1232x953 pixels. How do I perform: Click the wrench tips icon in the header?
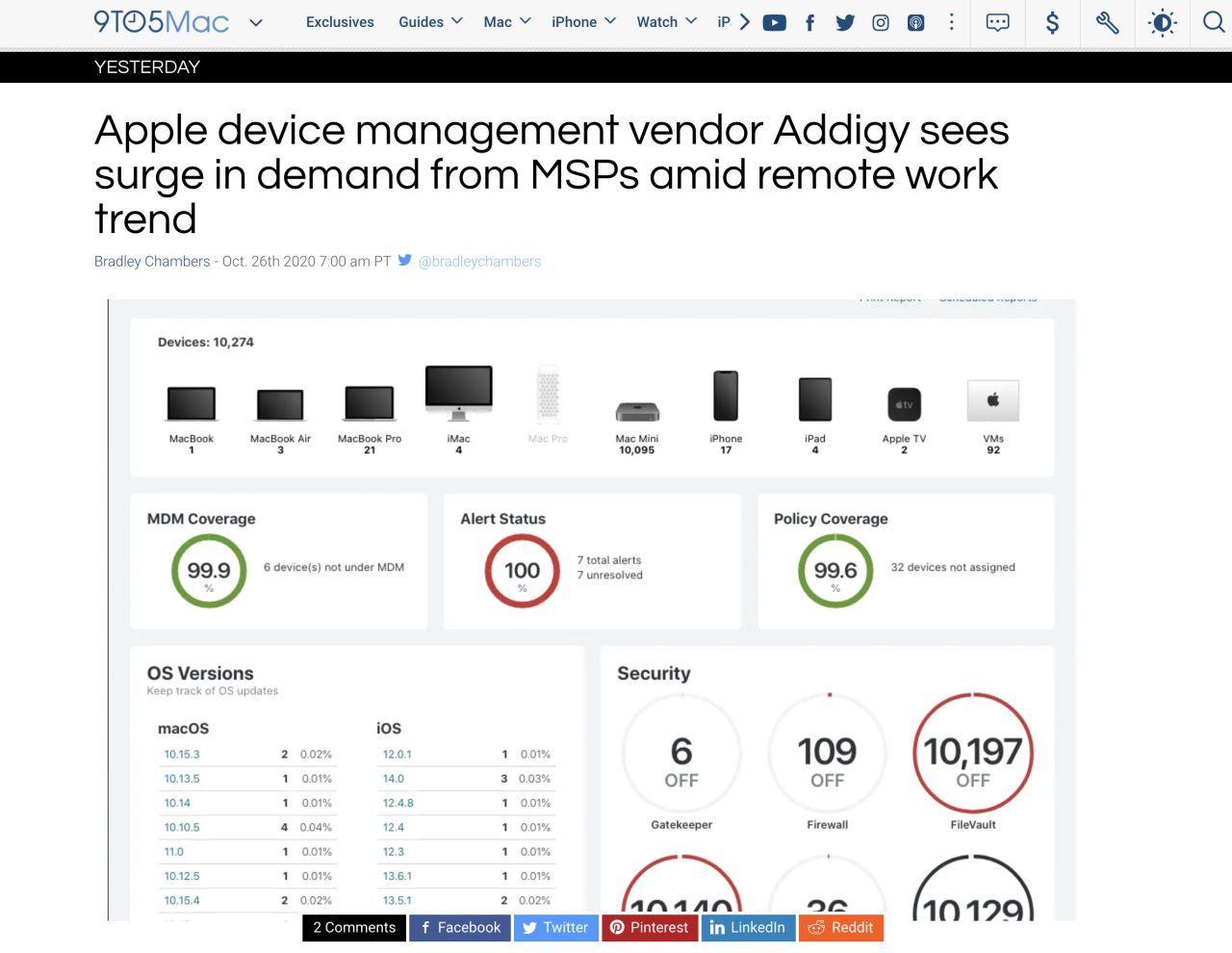1106,22
